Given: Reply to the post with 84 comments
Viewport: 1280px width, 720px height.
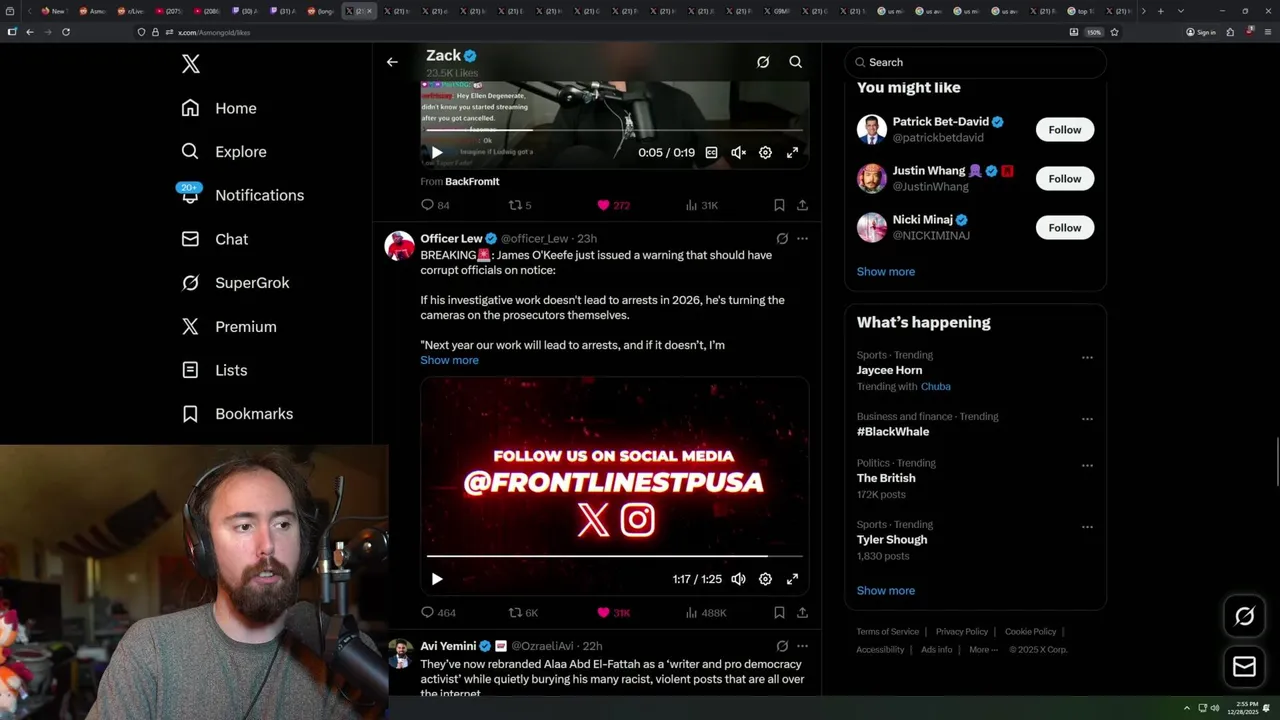Looking at the screenshot, I should [435, 205].
